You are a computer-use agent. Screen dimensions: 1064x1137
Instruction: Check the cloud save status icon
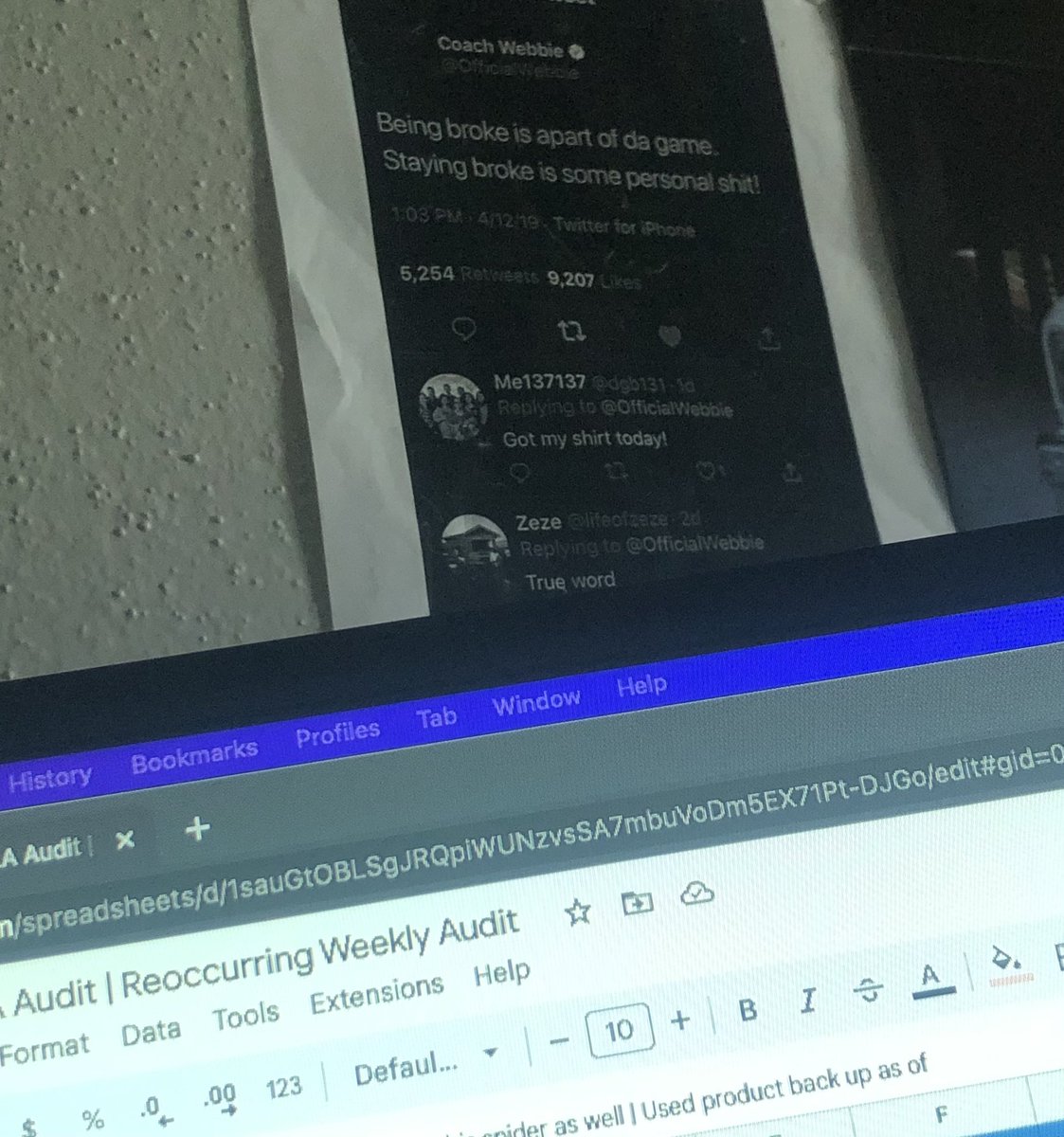696,893
